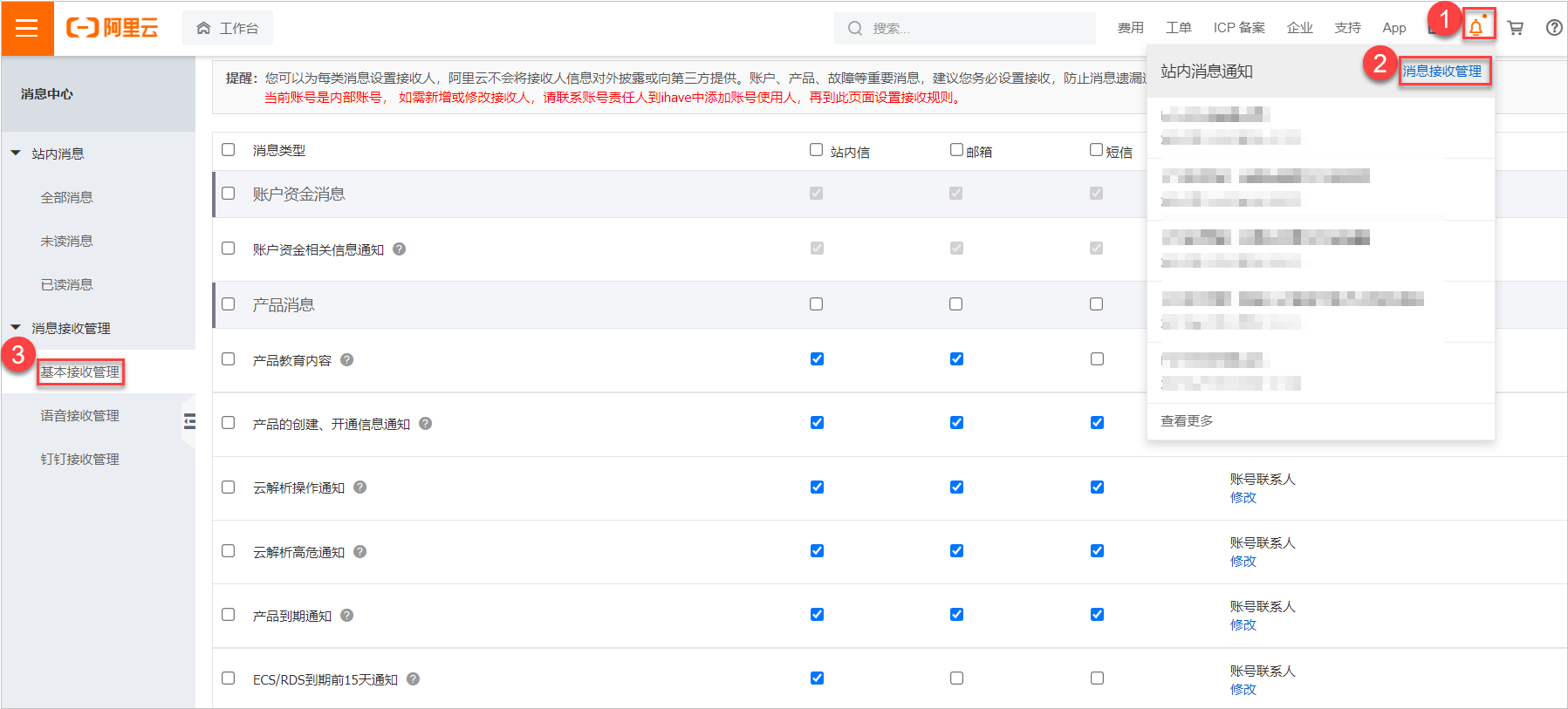Uncheck 短信 for 云解析高危通知
The height and width of the screenshot is (709, 1568).
tap(1097, 550)
